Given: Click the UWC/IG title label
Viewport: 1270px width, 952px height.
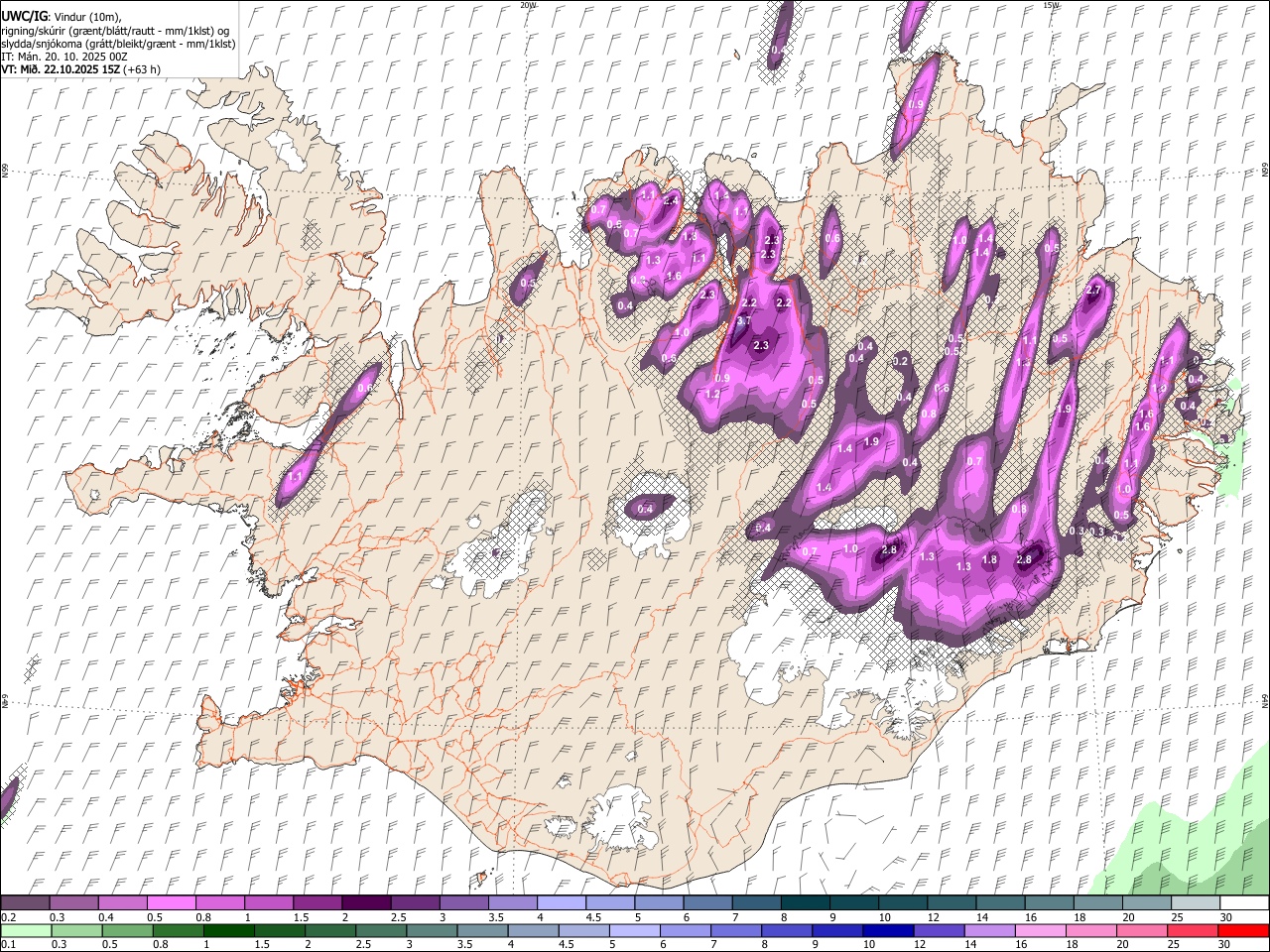Looking at the screenshot, I should (24, 15).
